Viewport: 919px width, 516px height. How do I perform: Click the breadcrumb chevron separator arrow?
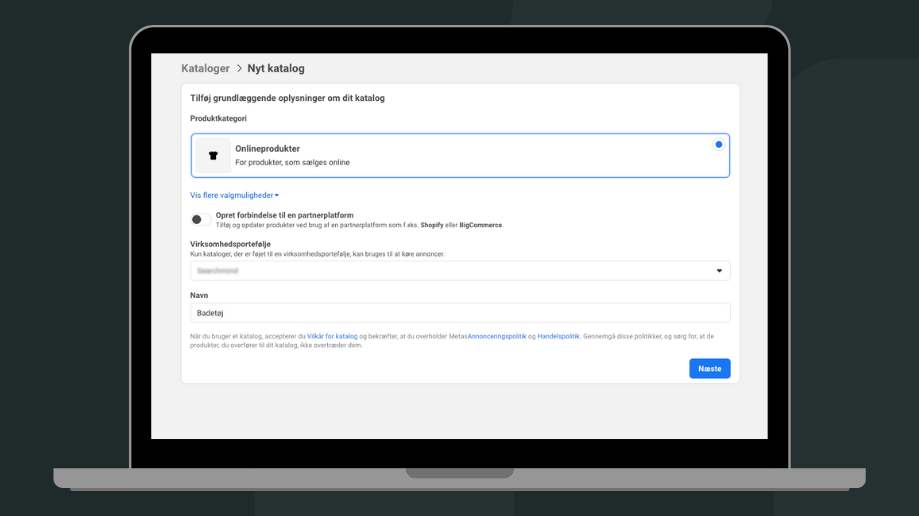(x=239, y=69)
